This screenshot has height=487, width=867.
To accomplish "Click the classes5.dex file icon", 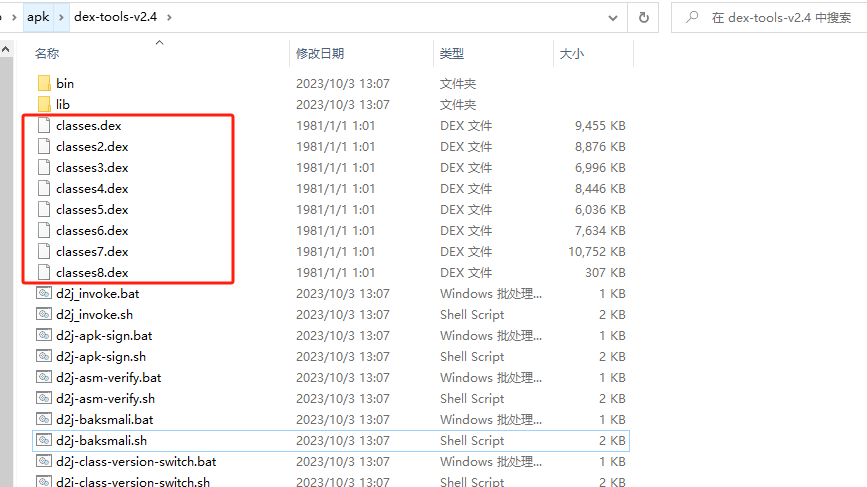I will pos(44,210).
